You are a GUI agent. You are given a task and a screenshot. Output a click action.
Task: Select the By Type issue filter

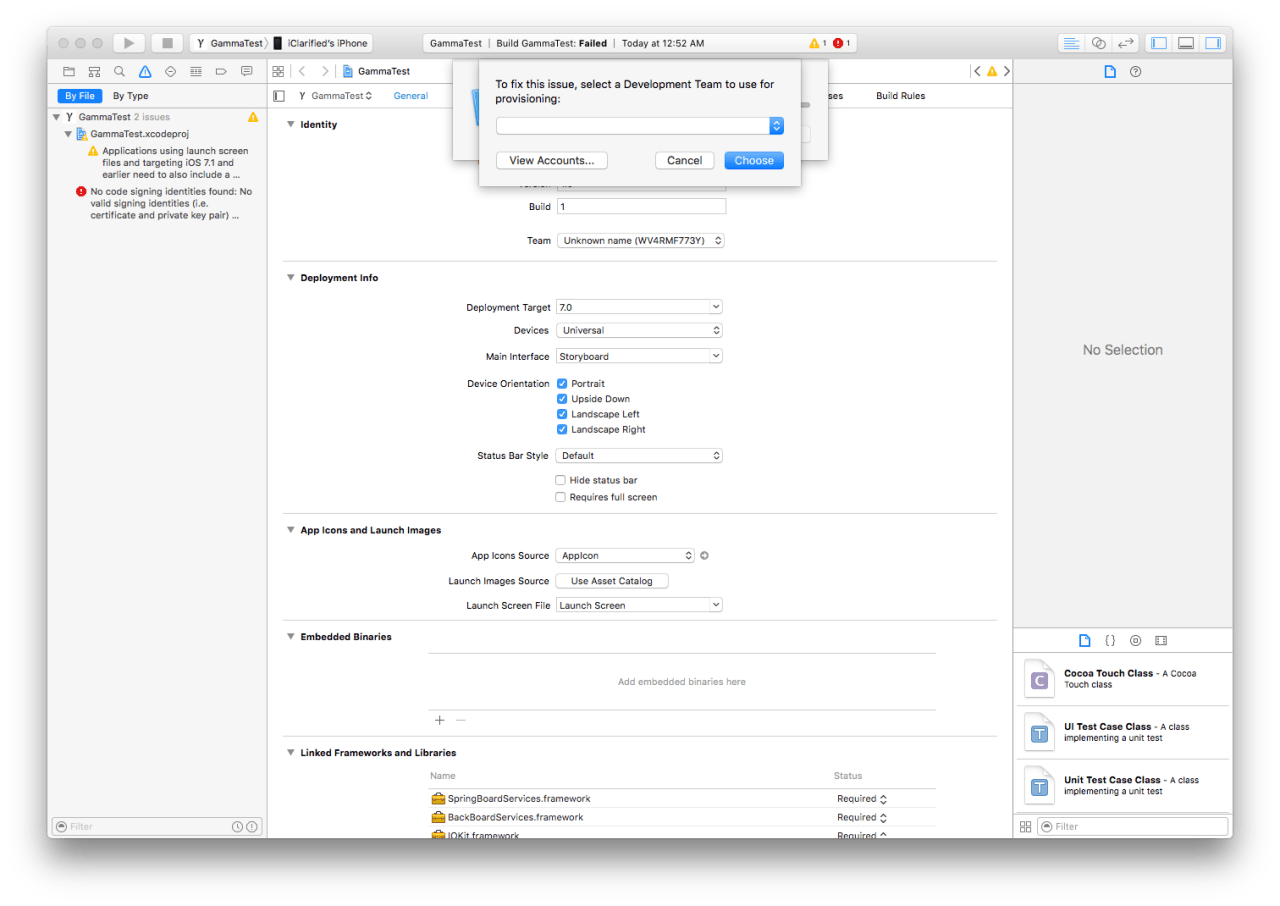[130, 96]
